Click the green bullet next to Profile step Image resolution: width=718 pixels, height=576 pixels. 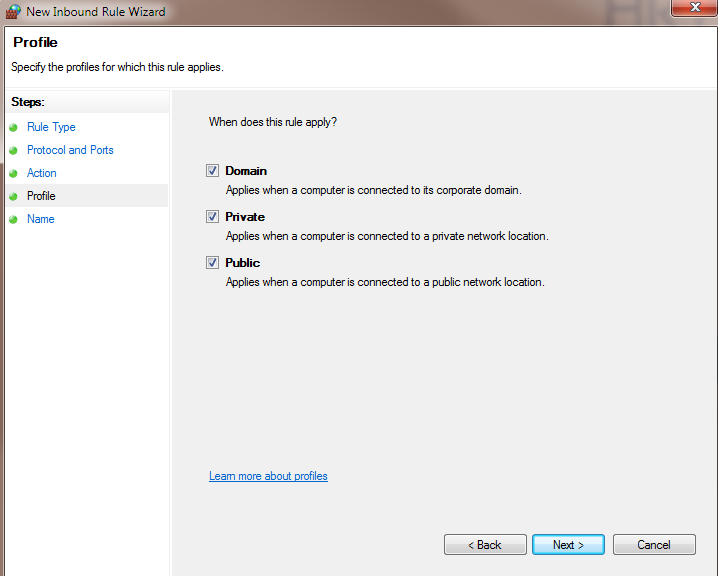coord(14,197)
